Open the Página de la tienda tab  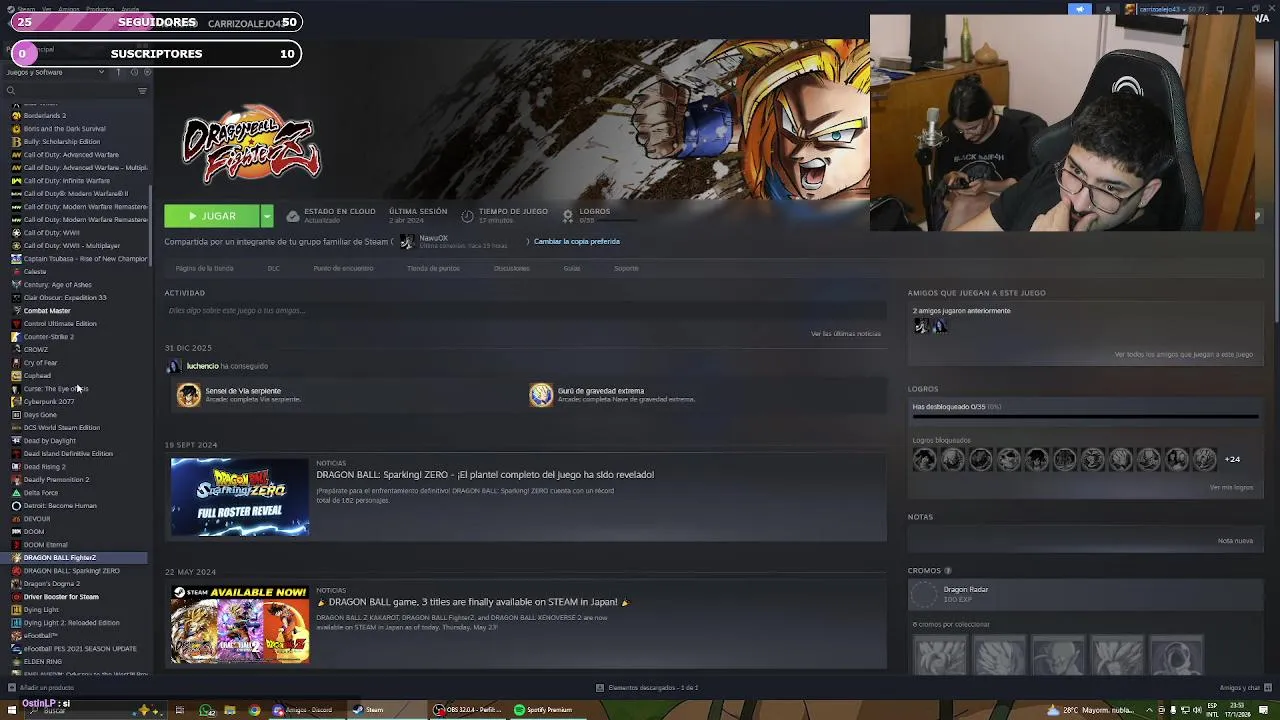pos(204,268)
